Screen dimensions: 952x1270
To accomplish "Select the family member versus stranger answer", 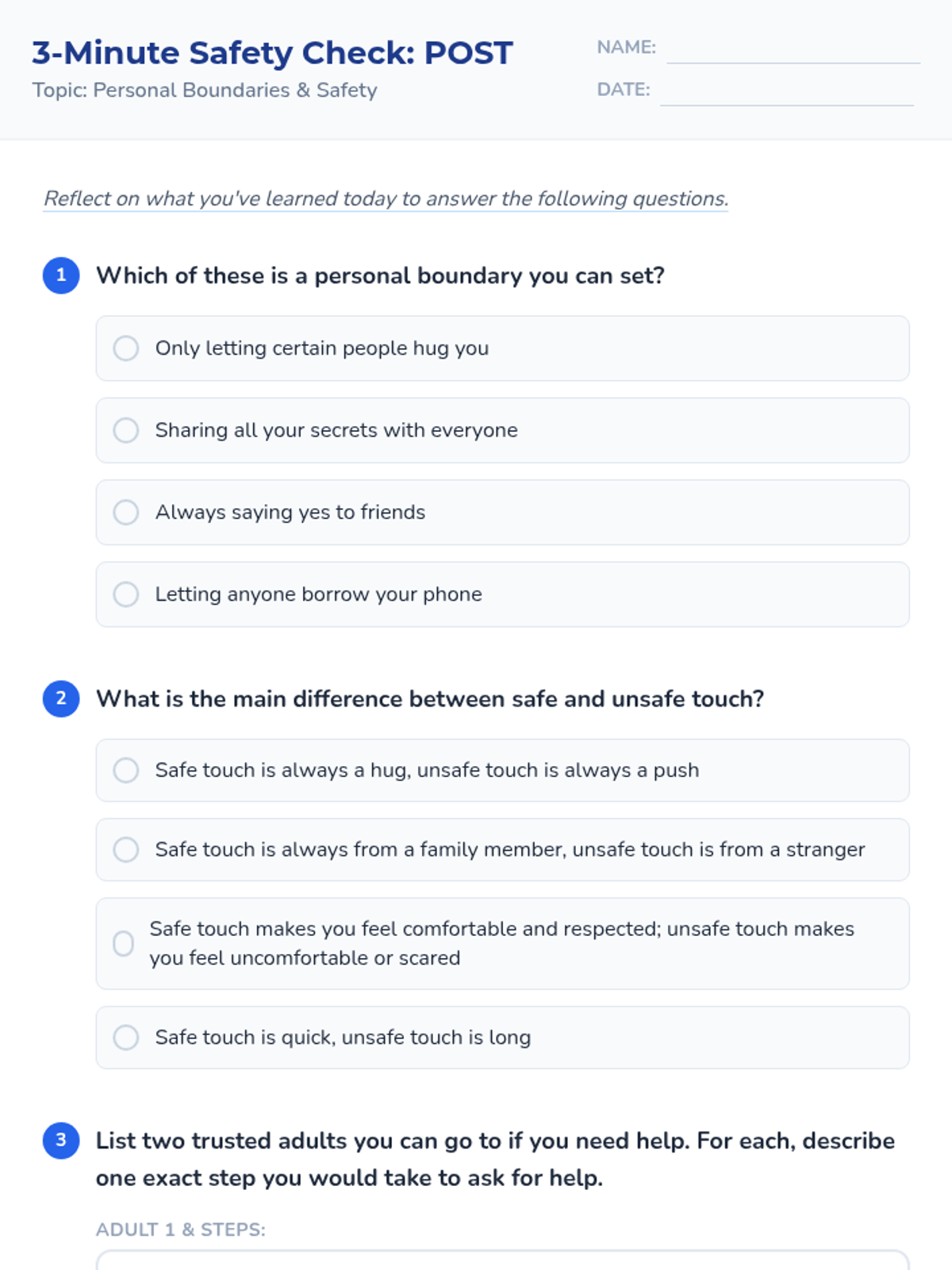I will (126, 849).
